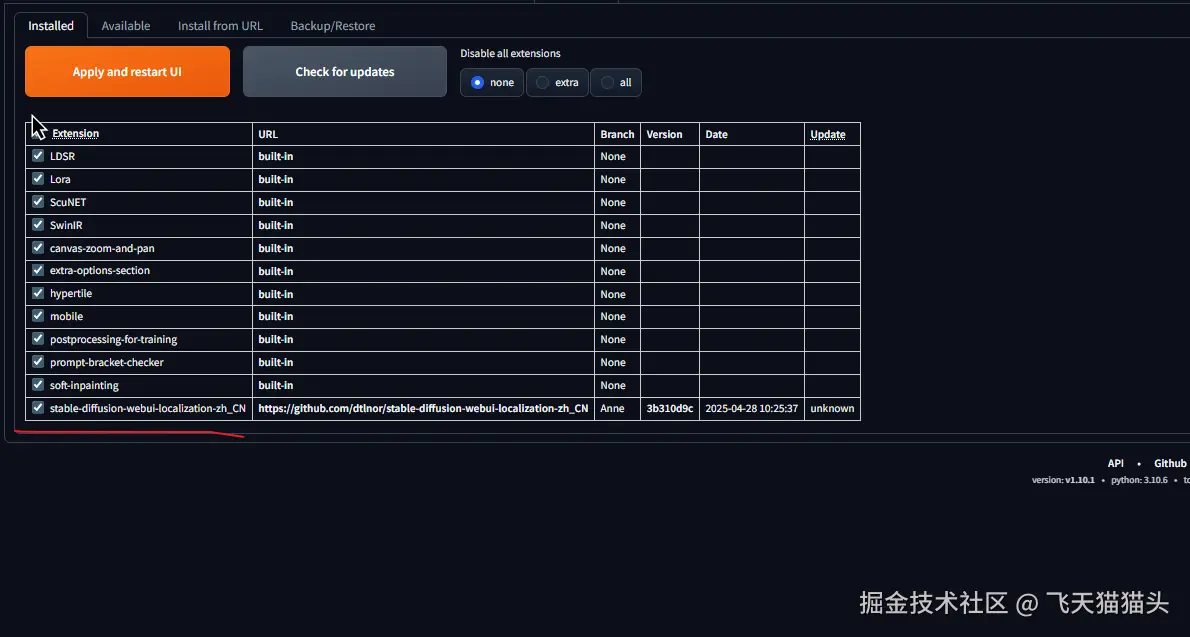Toggle the mobile extension checkbox
1190x637 pixels.
pos(38,315)
